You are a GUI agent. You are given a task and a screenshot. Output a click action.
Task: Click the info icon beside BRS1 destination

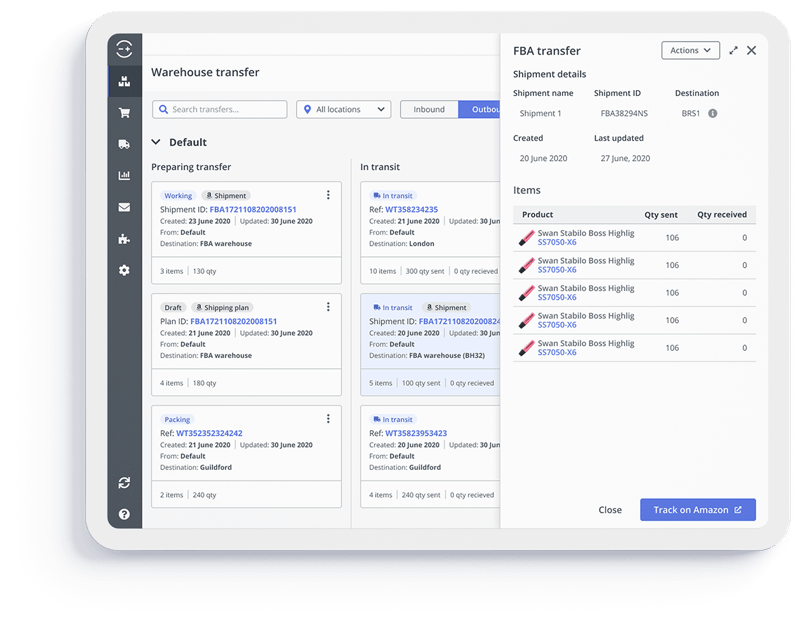coord(713,113)
